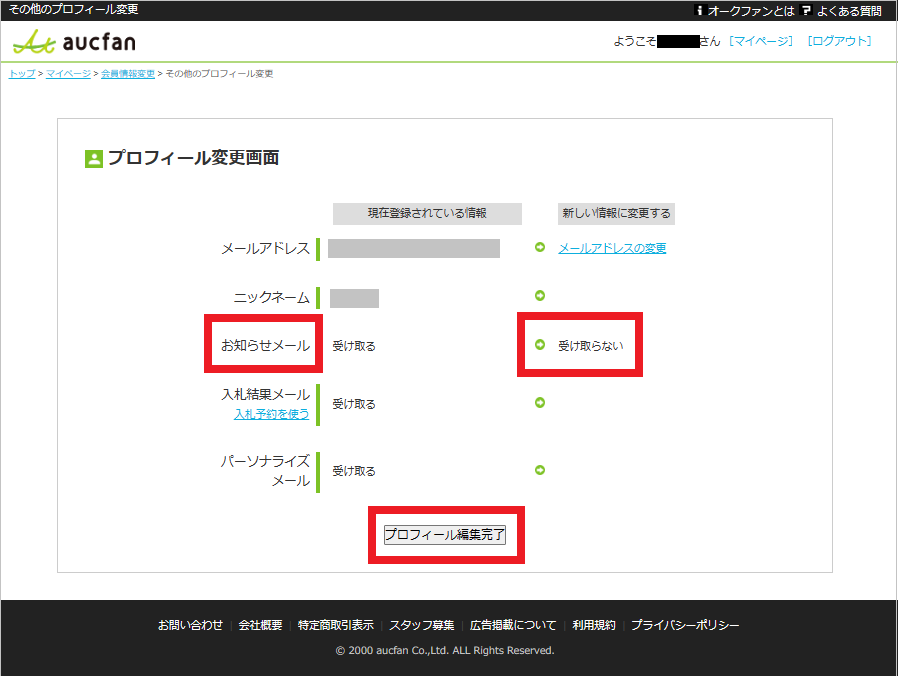This screenshot has width=898, height=676.
Task: Click the プロフィール編集完了 button
Action: [445, 534]
